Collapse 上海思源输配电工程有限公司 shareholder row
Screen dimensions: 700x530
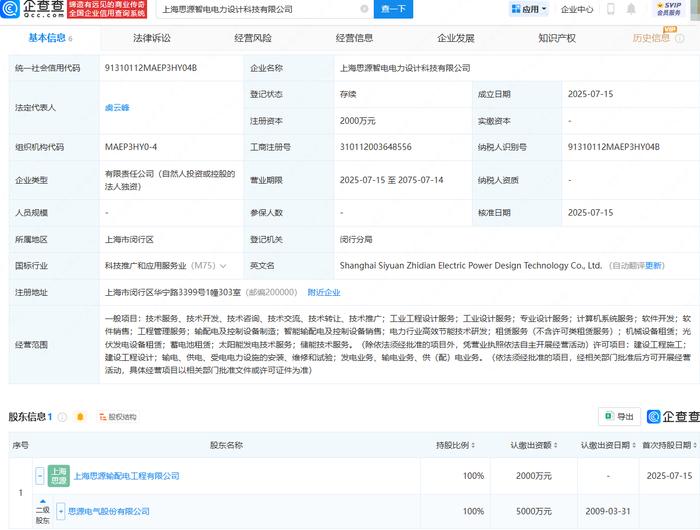(x=40, y=476)
